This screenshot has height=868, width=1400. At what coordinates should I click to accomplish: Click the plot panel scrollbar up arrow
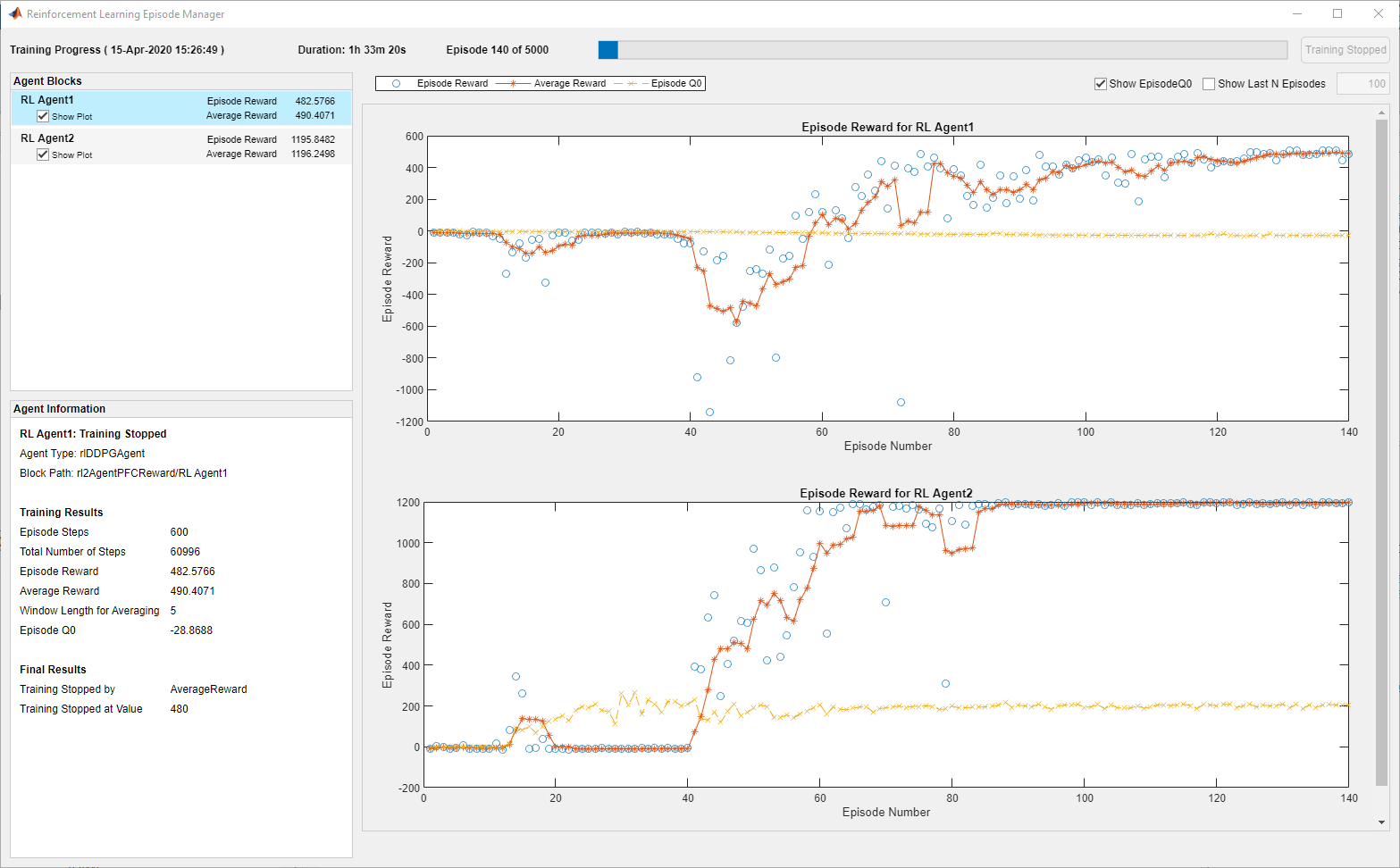(1381, 113)
